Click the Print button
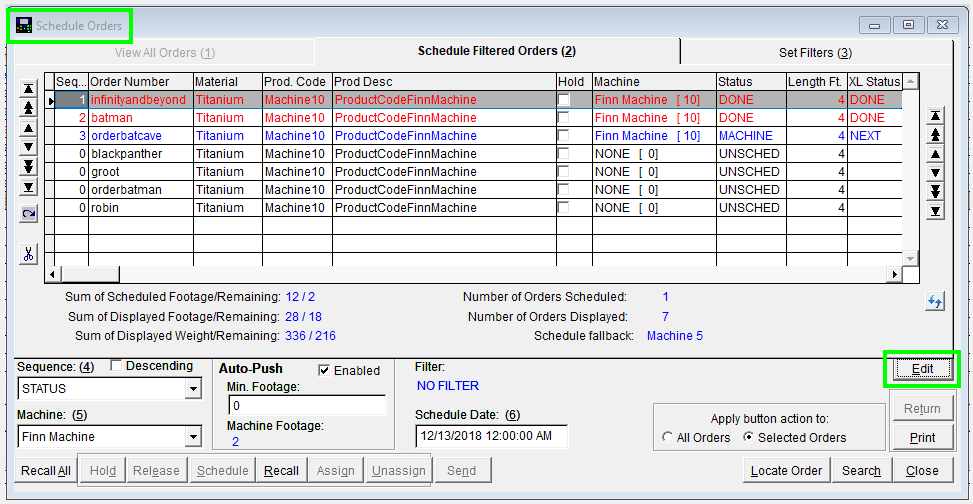973x504 pixels. [922, 438]
